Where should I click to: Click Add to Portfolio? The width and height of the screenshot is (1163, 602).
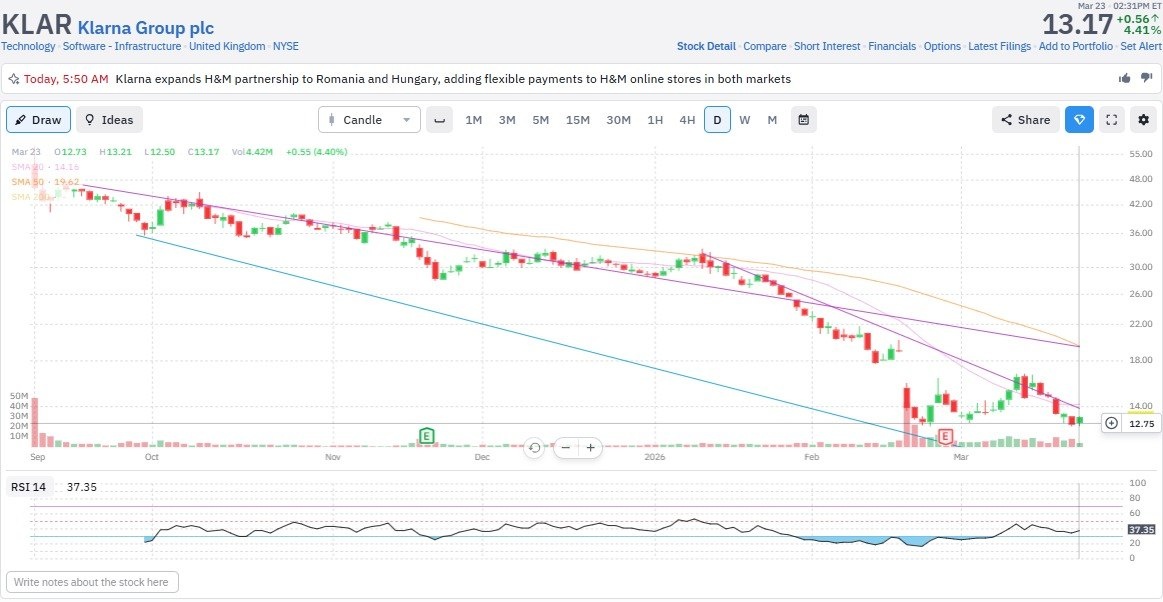[x=1075, y=46]
